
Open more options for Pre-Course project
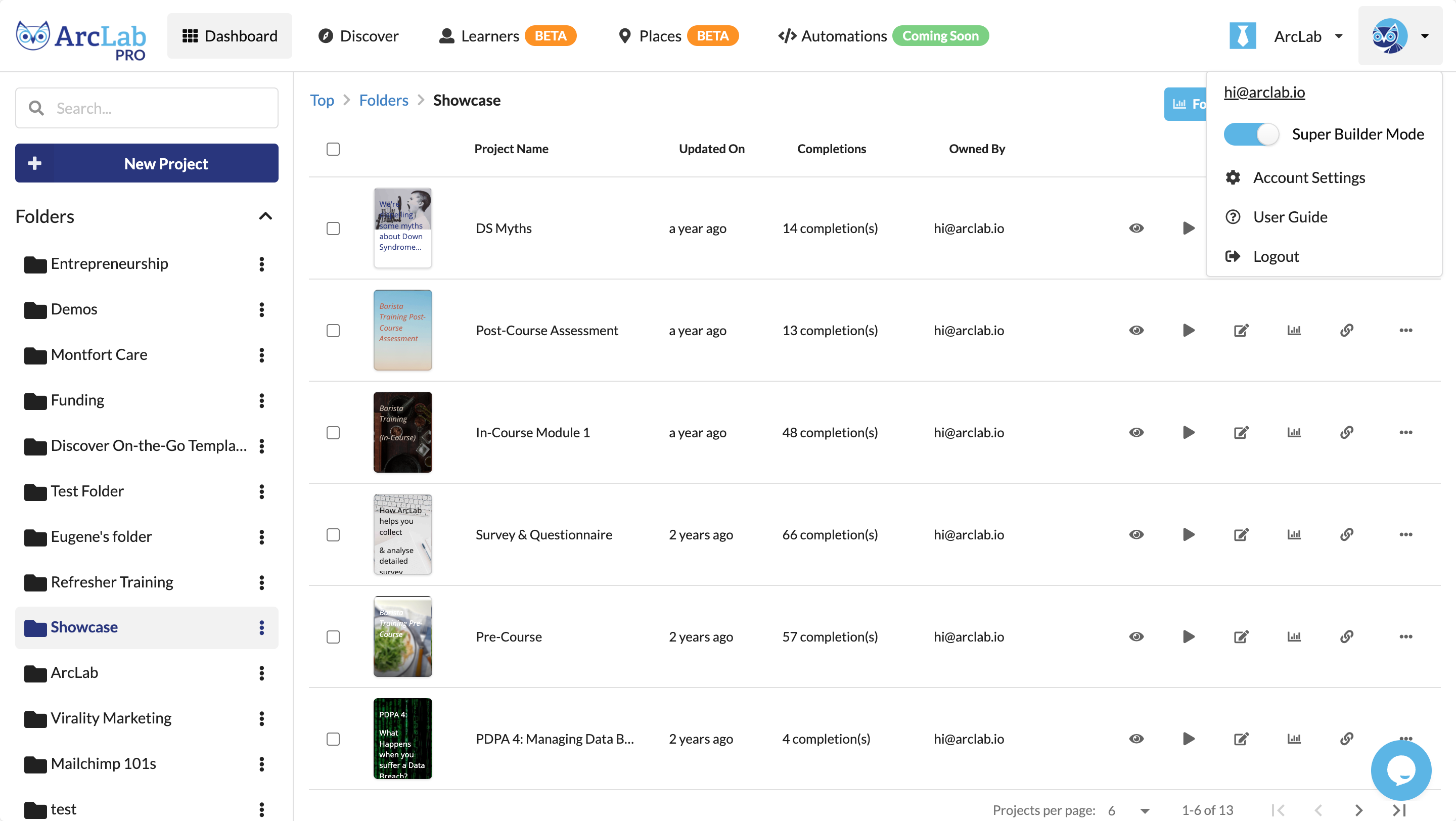[1405, 636]
